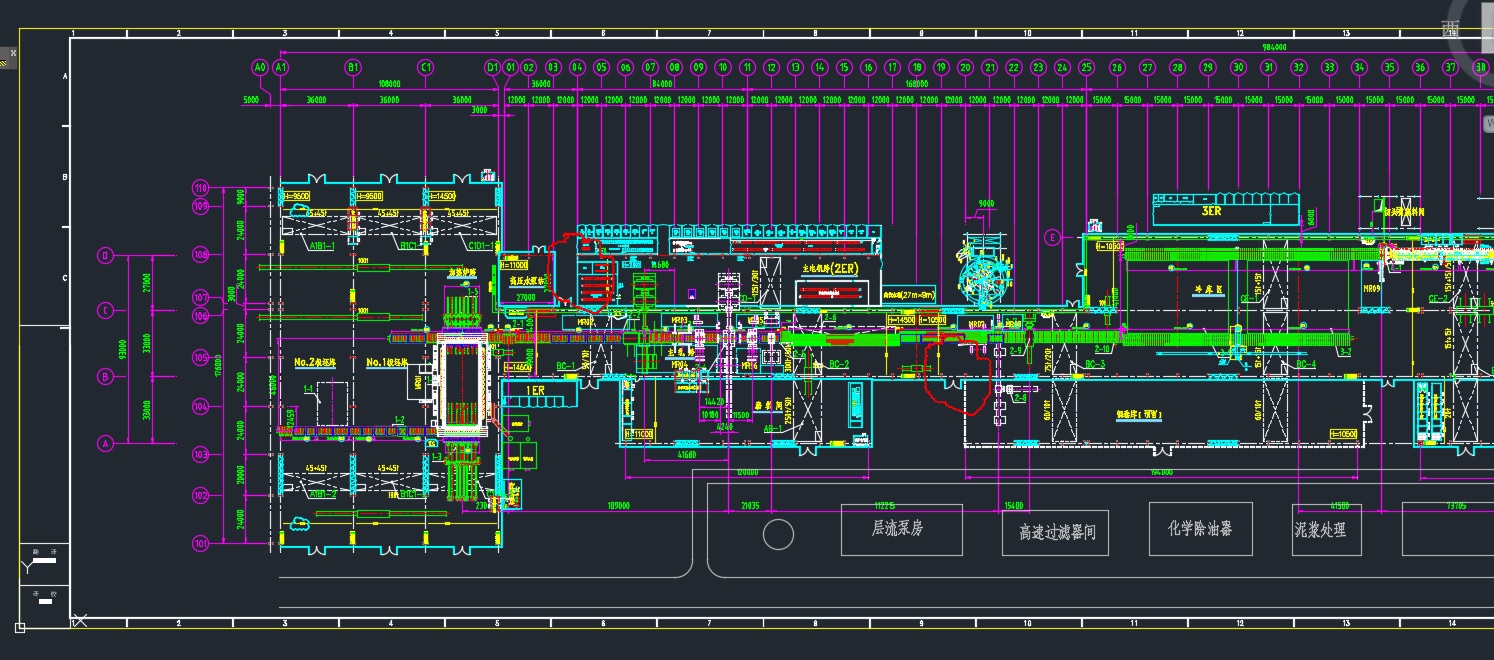1494x660 pixels.
Task: Select the magenta circular fan machine symbol
Action: point(984,281)
